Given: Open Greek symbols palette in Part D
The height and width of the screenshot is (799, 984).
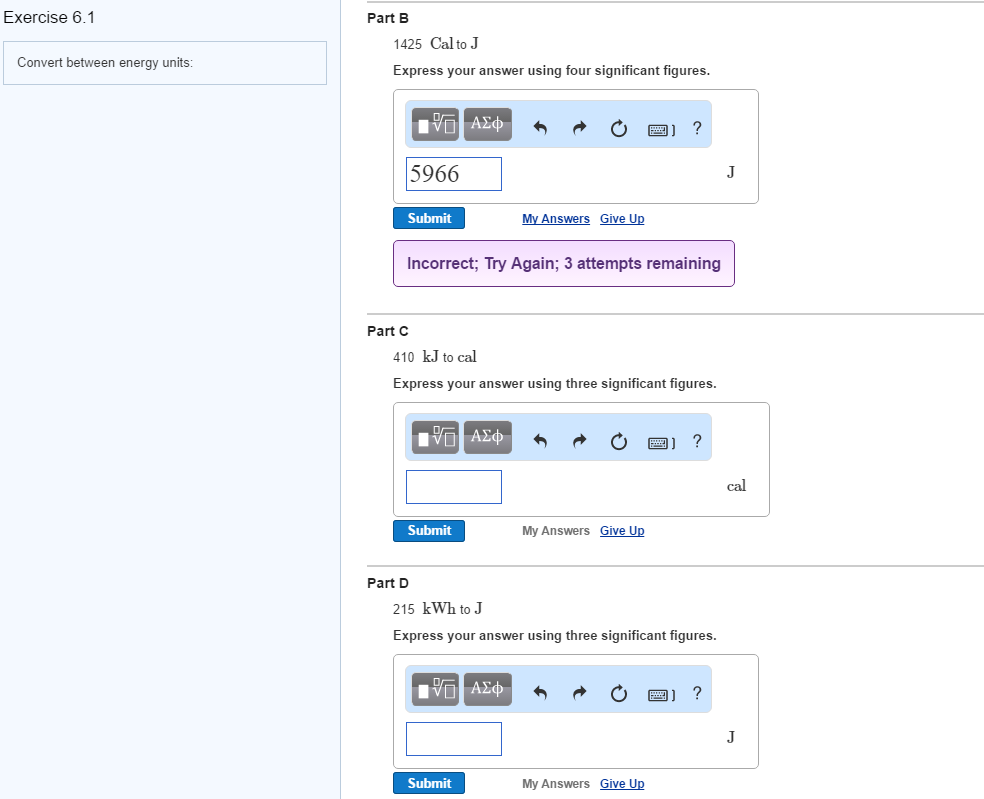Looking at the screenshot, I should (487, 689).
